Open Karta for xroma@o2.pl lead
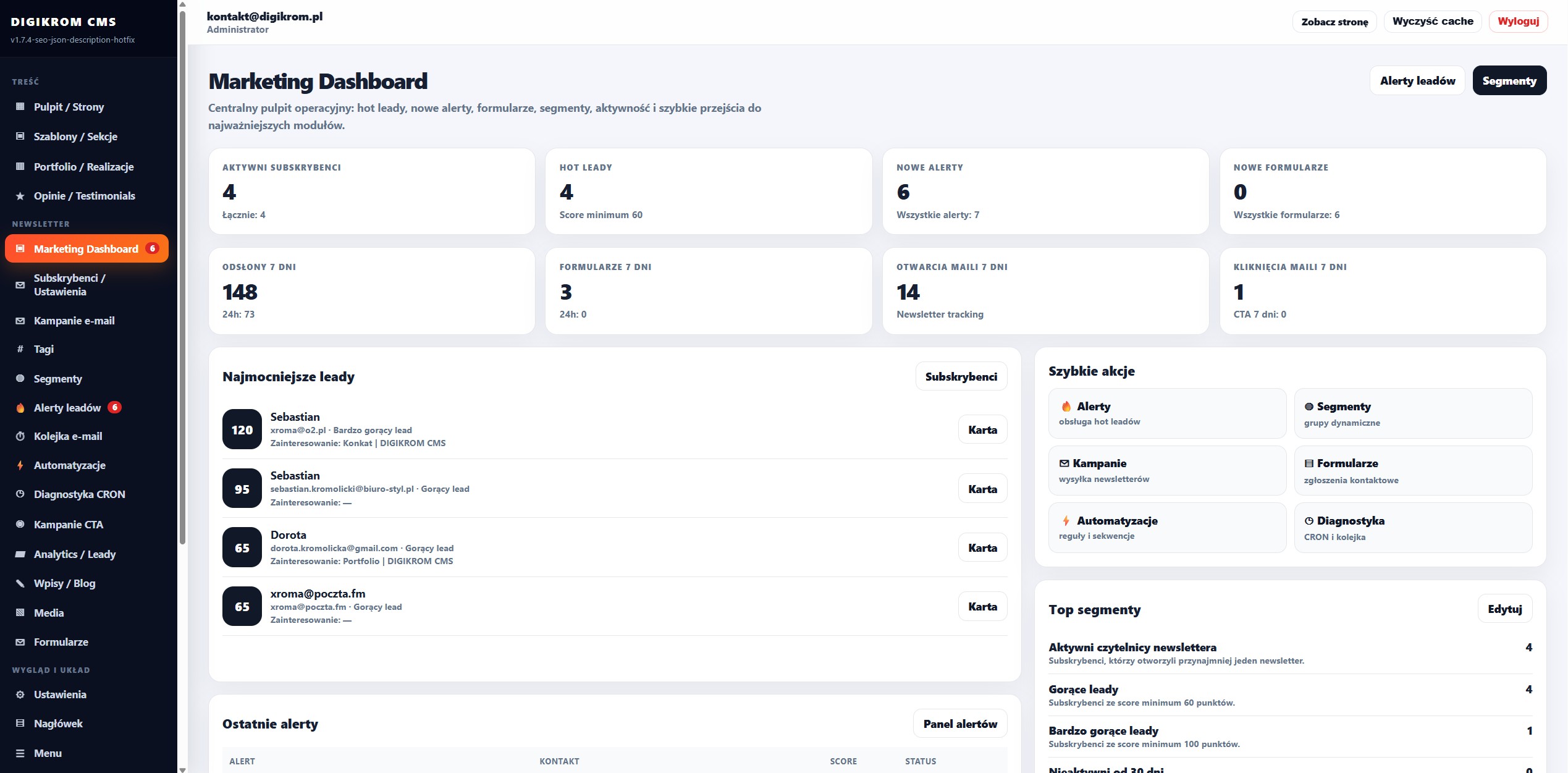This screenshot has width=1568, height=773. 982,429
